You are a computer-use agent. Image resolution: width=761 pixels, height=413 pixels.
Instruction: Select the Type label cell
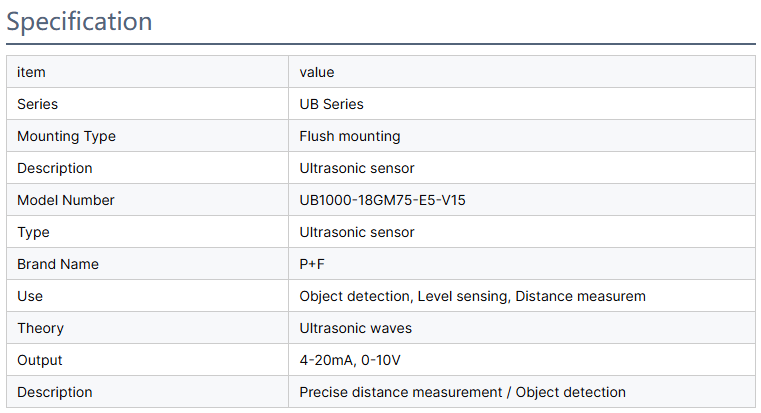[x=33, y=232]
